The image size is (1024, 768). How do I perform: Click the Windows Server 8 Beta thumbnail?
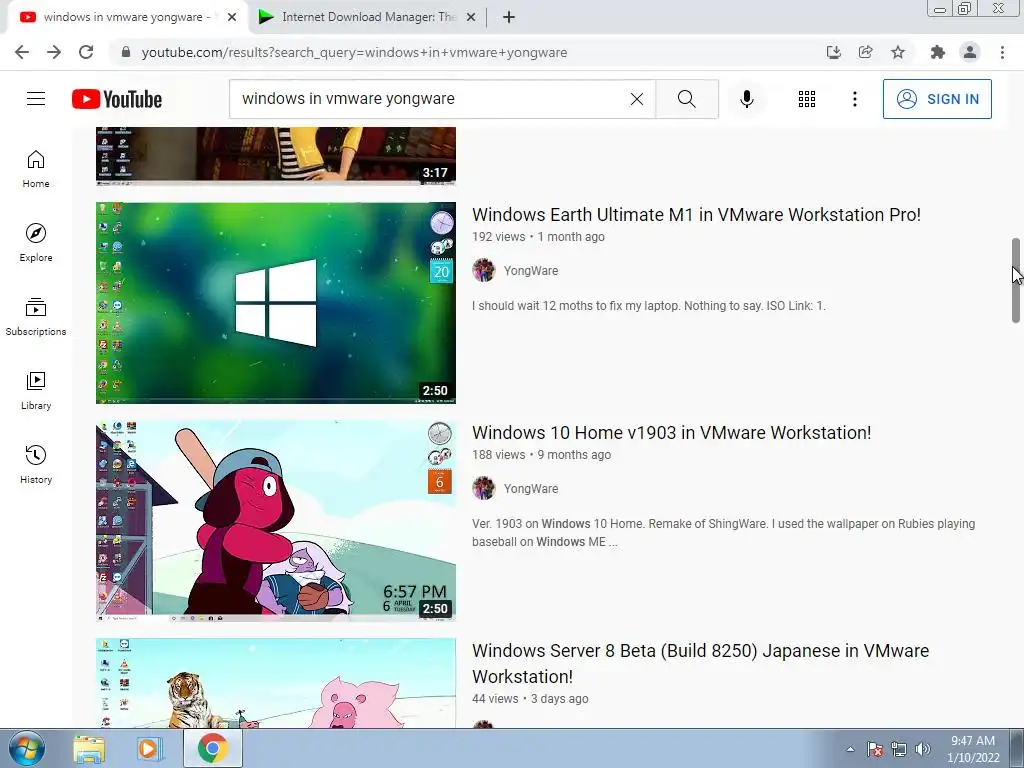tap(276, 683)
